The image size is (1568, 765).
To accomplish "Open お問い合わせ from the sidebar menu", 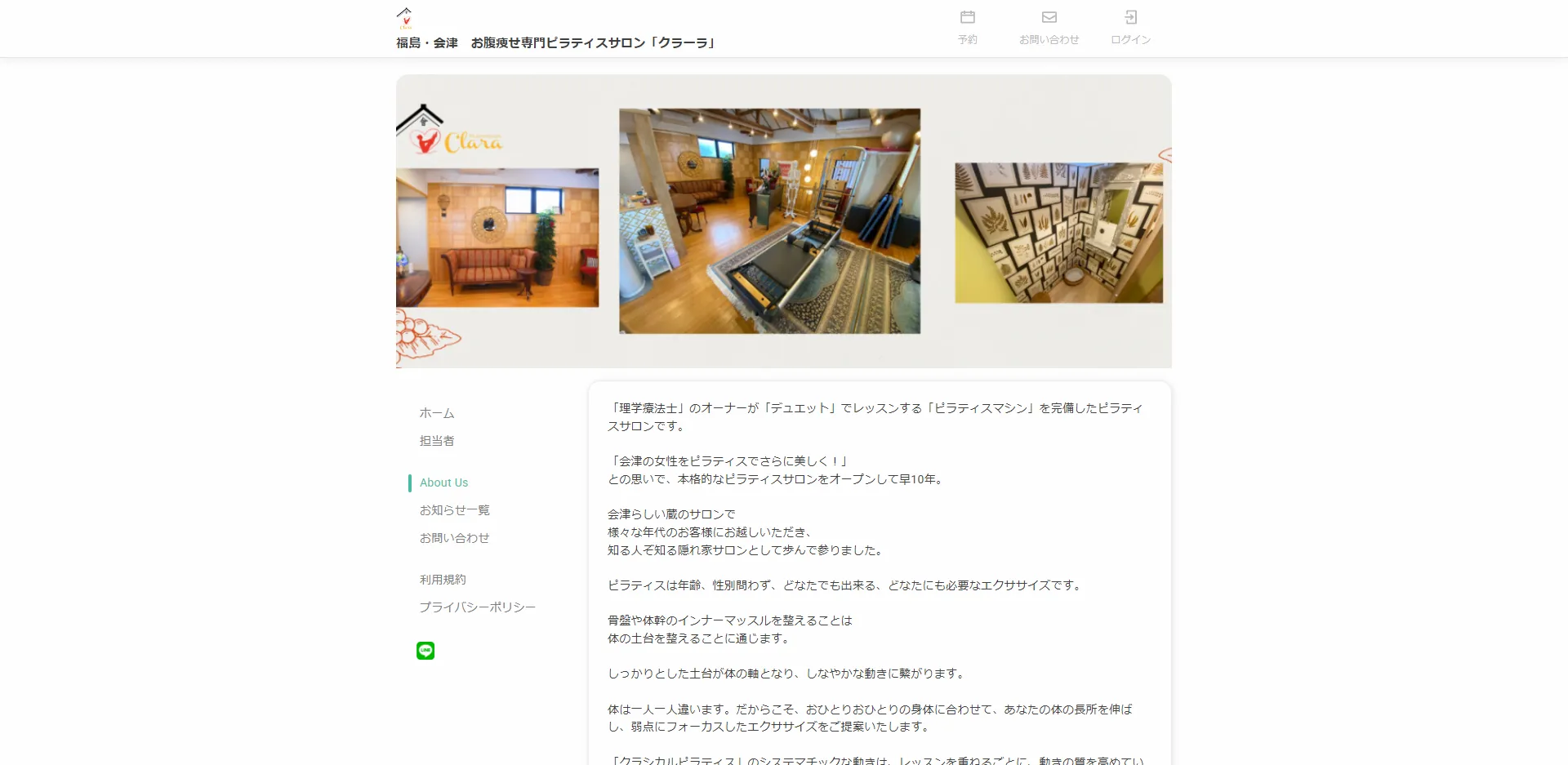I will click(x=454, y=538).
